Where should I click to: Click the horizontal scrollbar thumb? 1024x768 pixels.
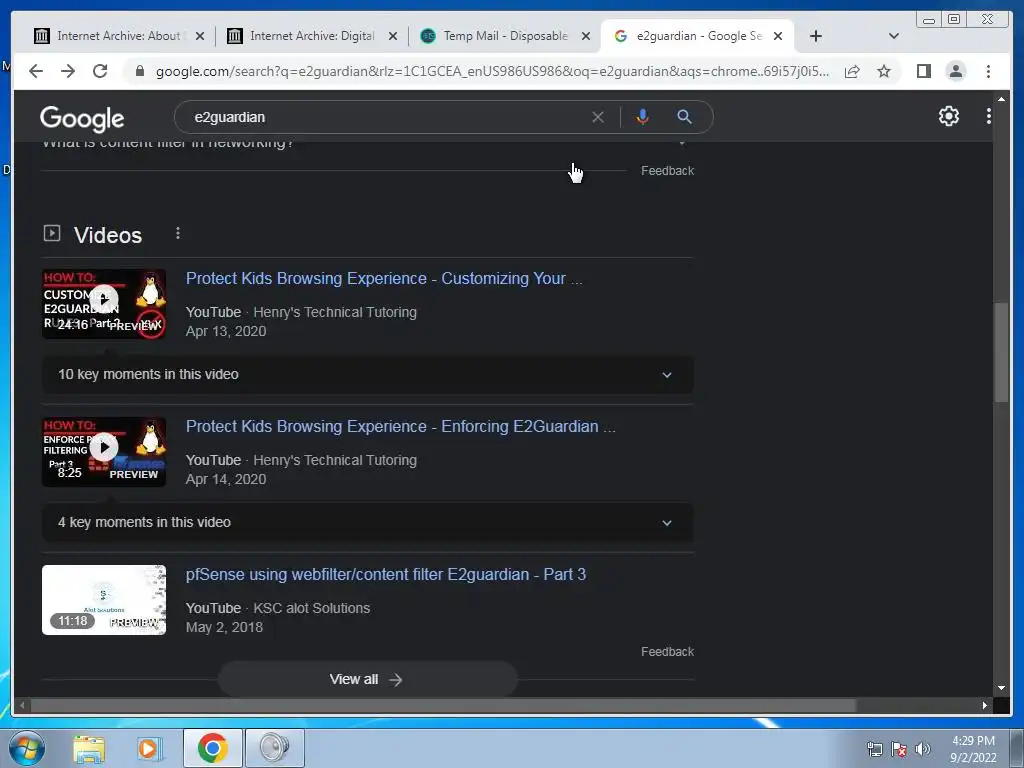[x=443, y=705]
